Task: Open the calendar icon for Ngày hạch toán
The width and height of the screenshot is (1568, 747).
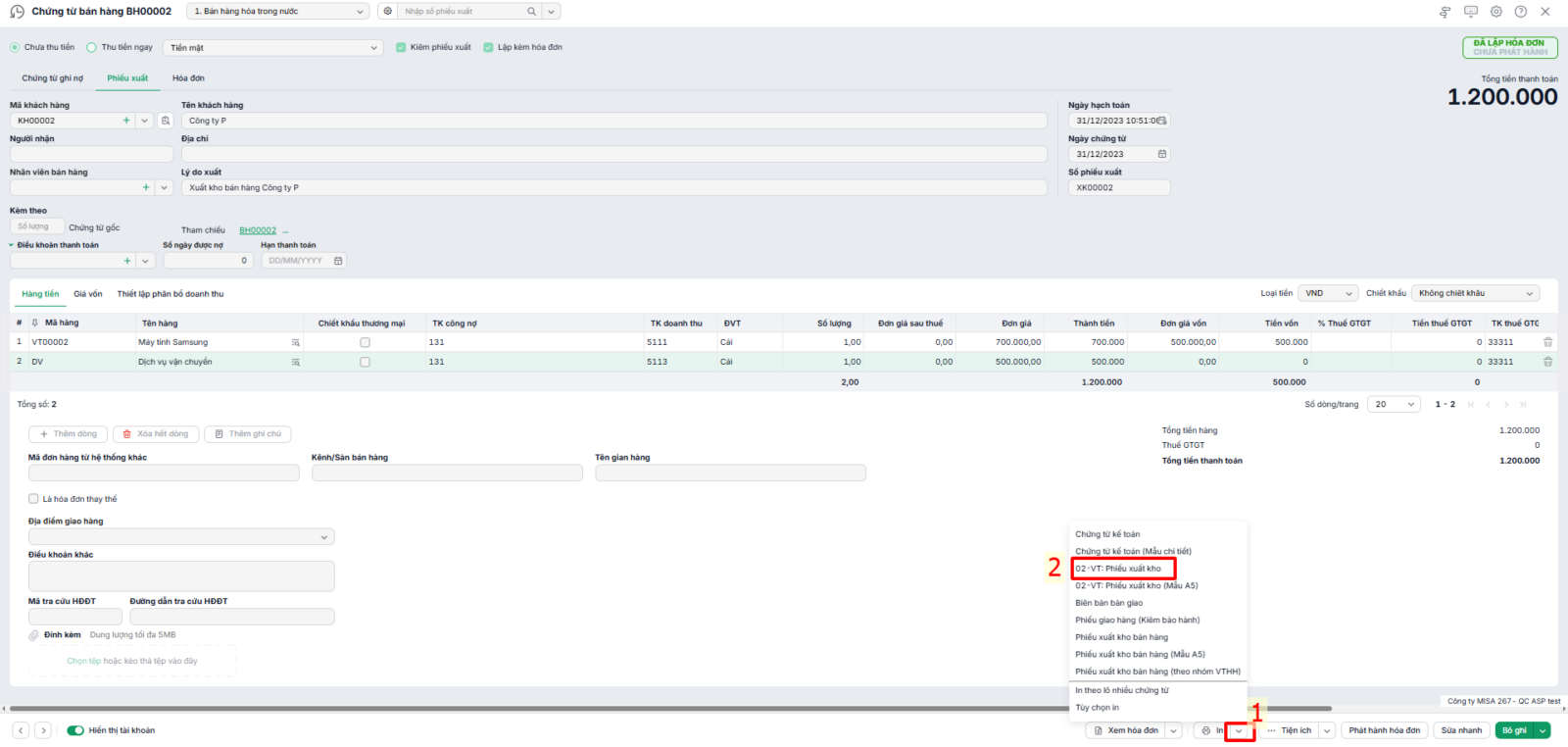Action: pyautogui.click(x=1162, y=121)
